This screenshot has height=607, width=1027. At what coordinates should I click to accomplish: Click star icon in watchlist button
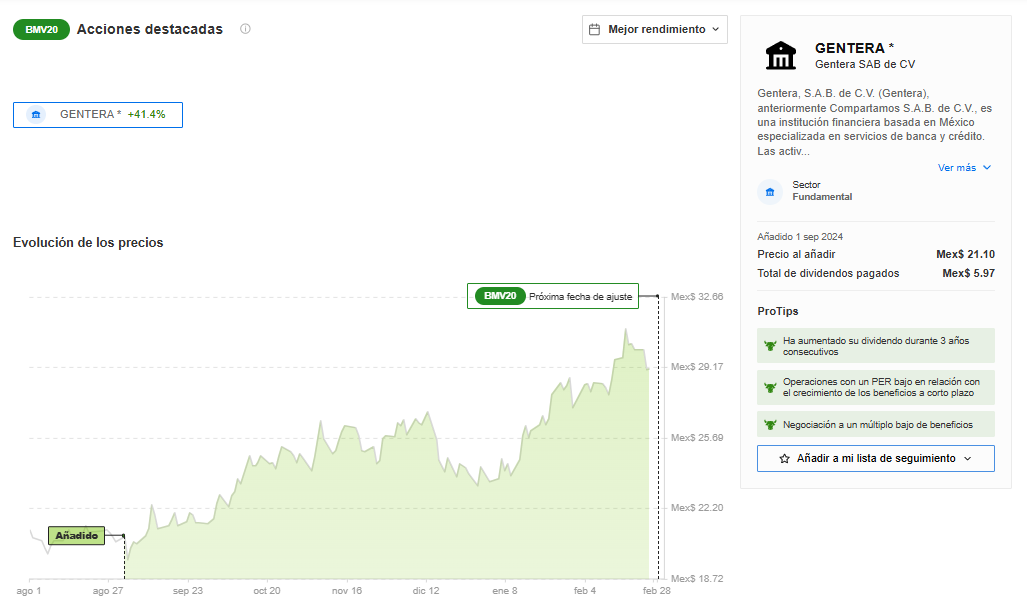click(785, 458)
